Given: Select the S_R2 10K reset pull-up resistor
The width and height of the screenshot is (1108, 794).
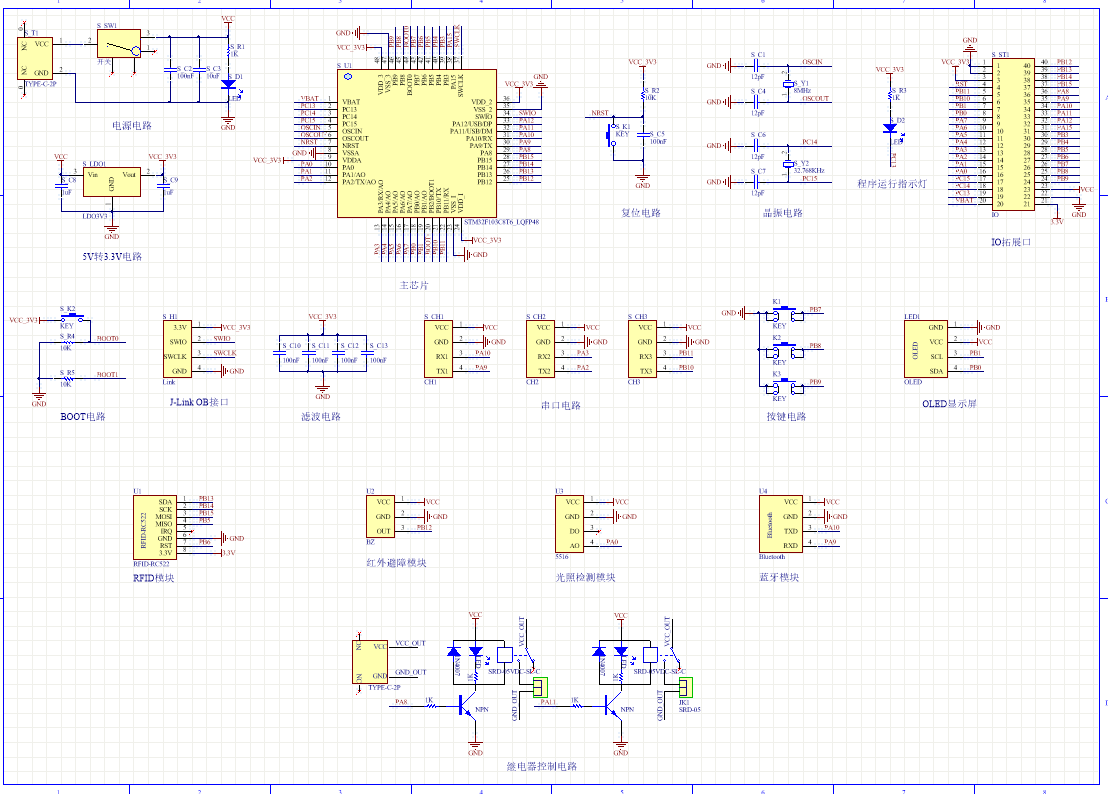Looking at the screenshot, I should (644, 93).
